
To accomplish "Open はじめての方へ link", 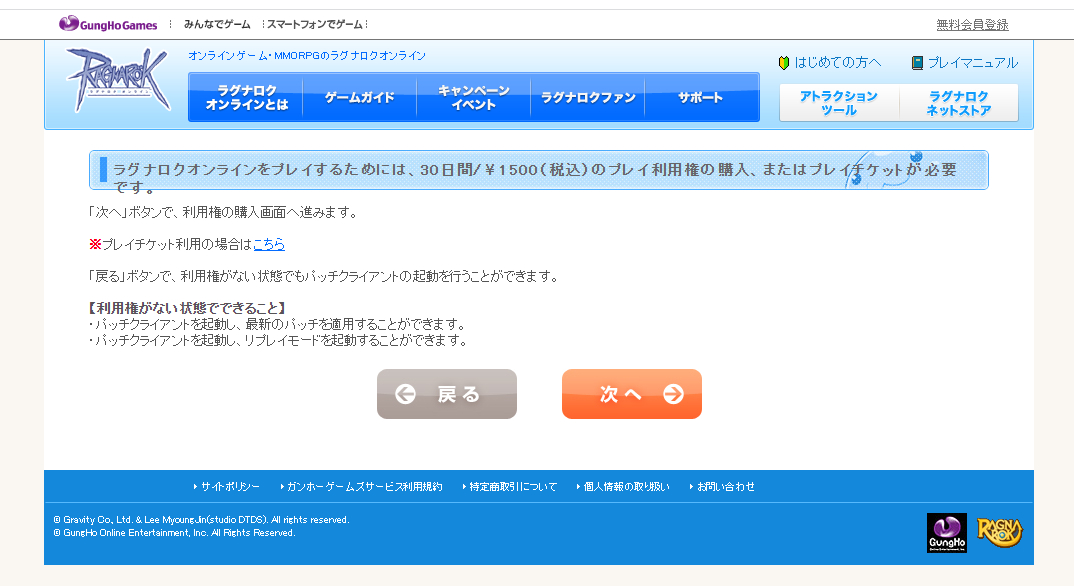I will click(x=837, y=63).
